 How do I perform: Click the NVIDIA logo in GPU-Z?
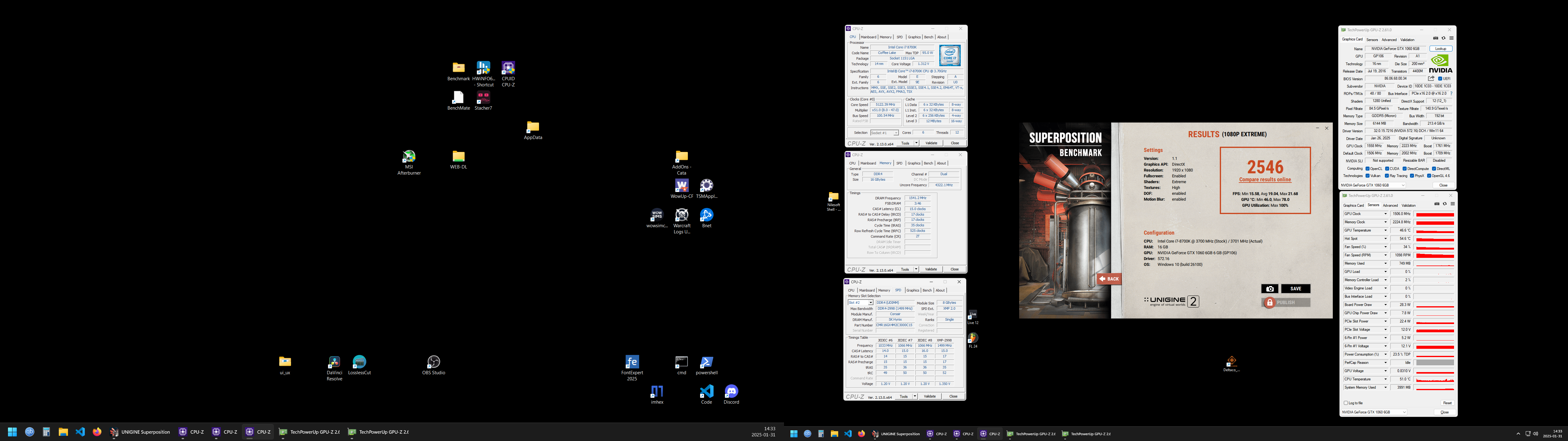point(1441,63)
